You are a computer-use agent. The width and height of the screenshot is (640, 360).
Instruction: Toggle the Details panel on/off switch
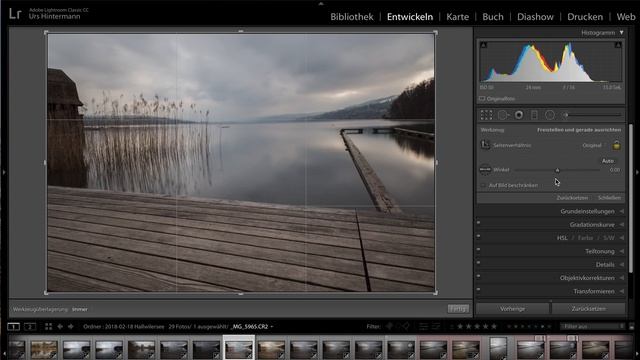click(x=478, y=262)
